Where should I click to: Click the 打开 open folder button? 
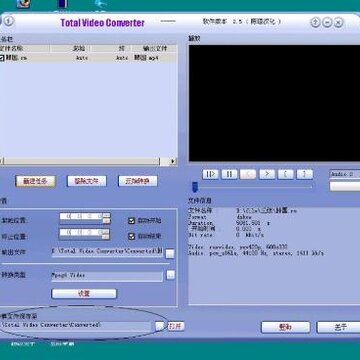pos(176,326)
